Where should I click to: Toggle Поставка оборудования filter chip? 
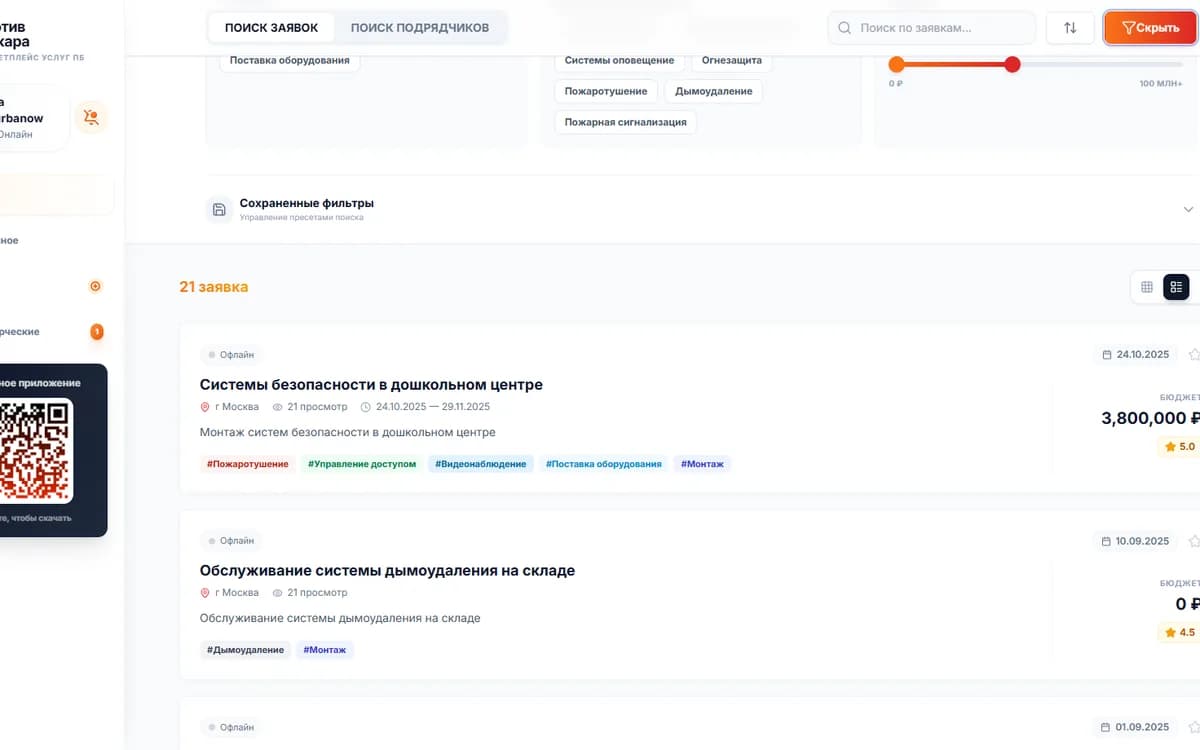[x=290, y=60]
